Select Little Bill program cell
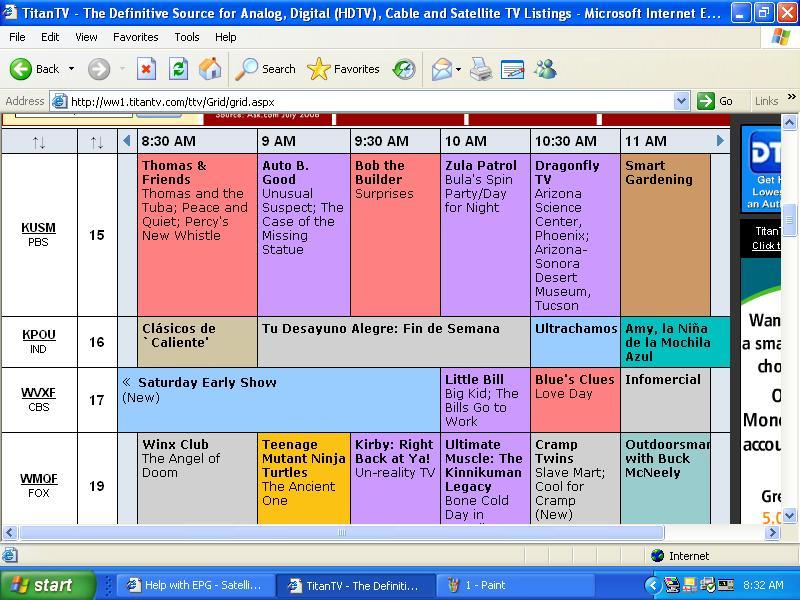 (485, 400)
